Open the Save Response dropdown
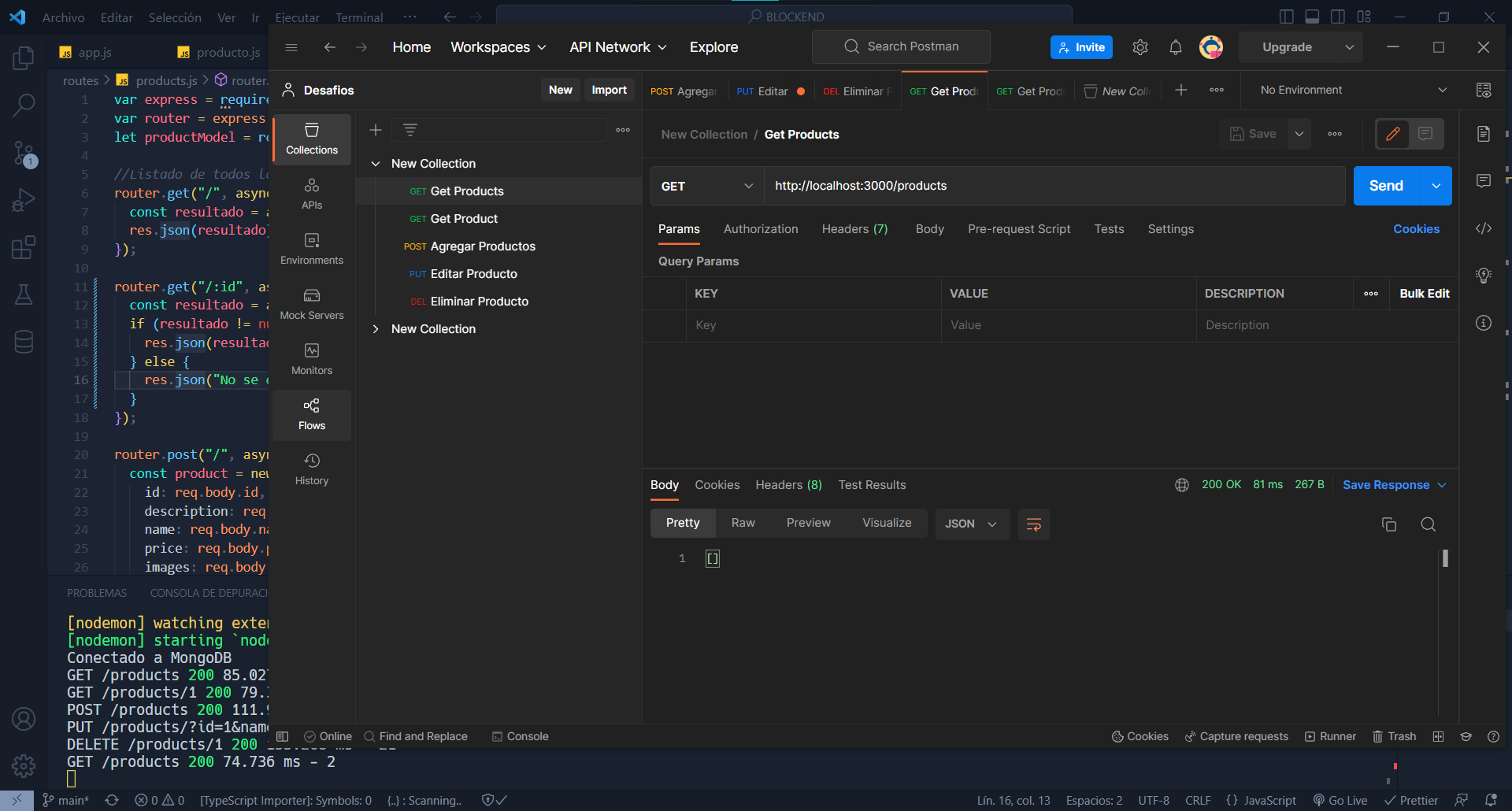 pos(1394,485)
